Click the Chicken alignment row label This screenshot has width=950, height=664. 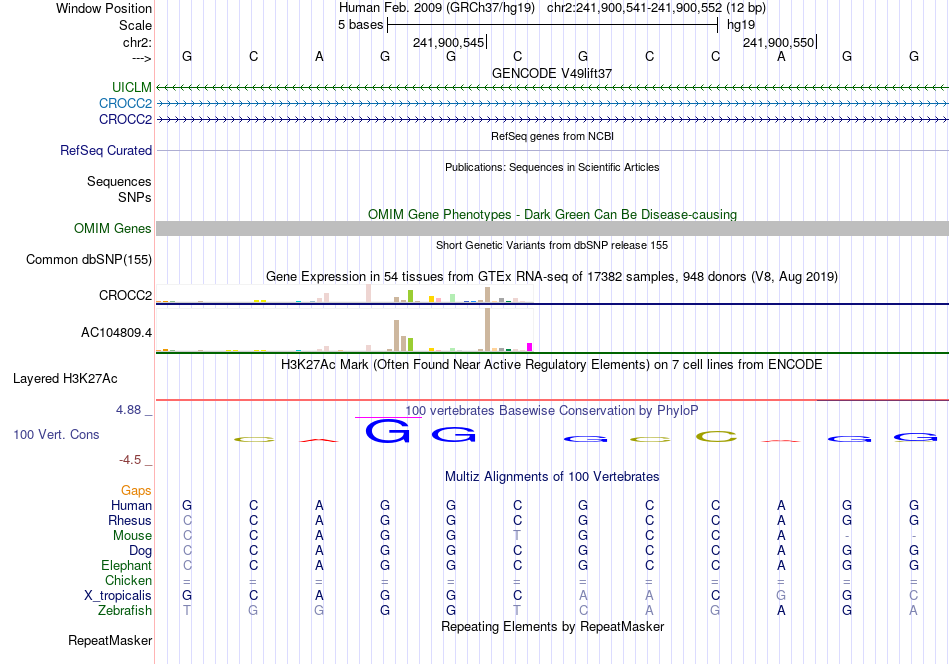128,580
